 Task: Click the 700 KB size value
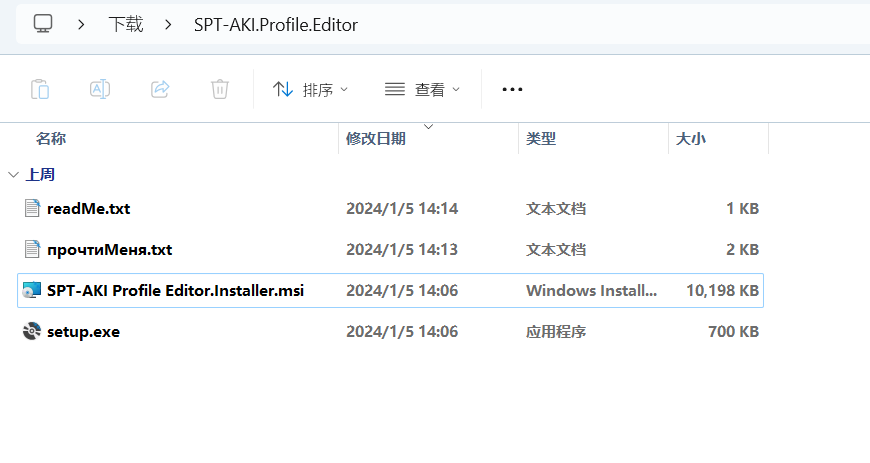pos(734,332)
